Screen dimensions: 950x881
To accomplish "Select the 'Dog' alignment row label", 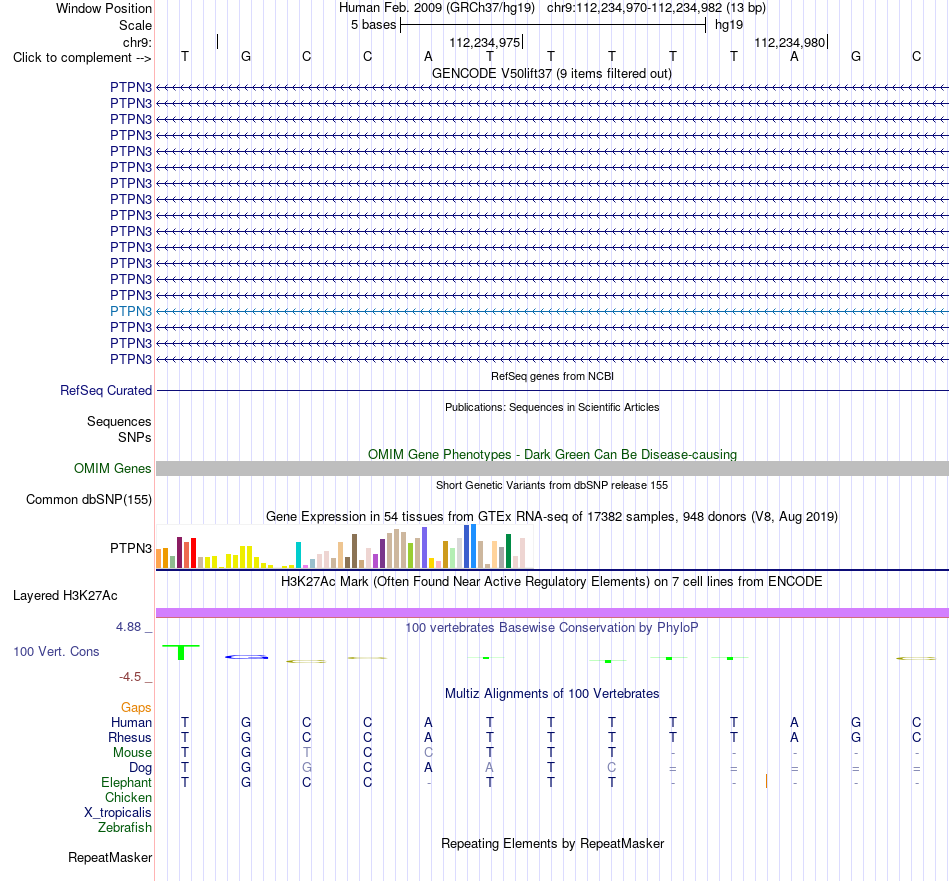I will [x=140, y=768].
